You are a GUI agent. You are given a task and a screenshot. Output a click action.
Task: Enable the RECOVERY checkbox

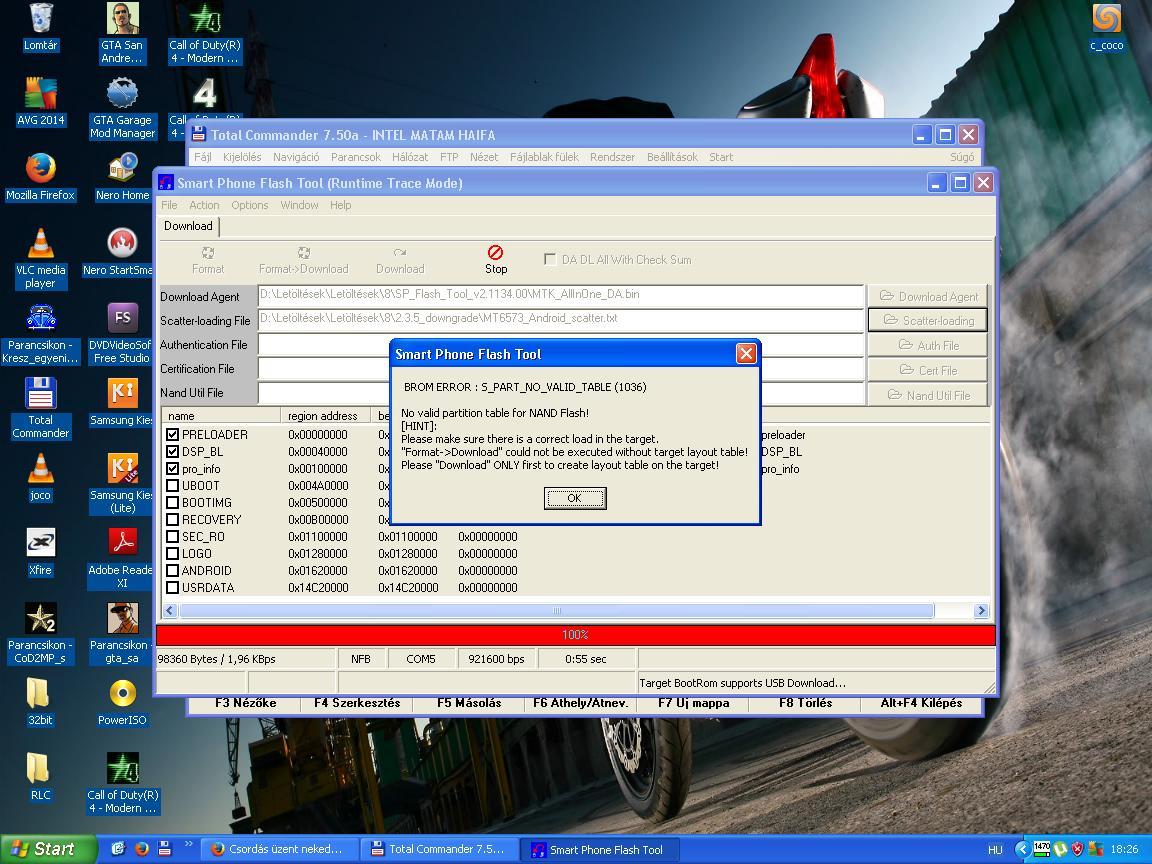[173, 519]
